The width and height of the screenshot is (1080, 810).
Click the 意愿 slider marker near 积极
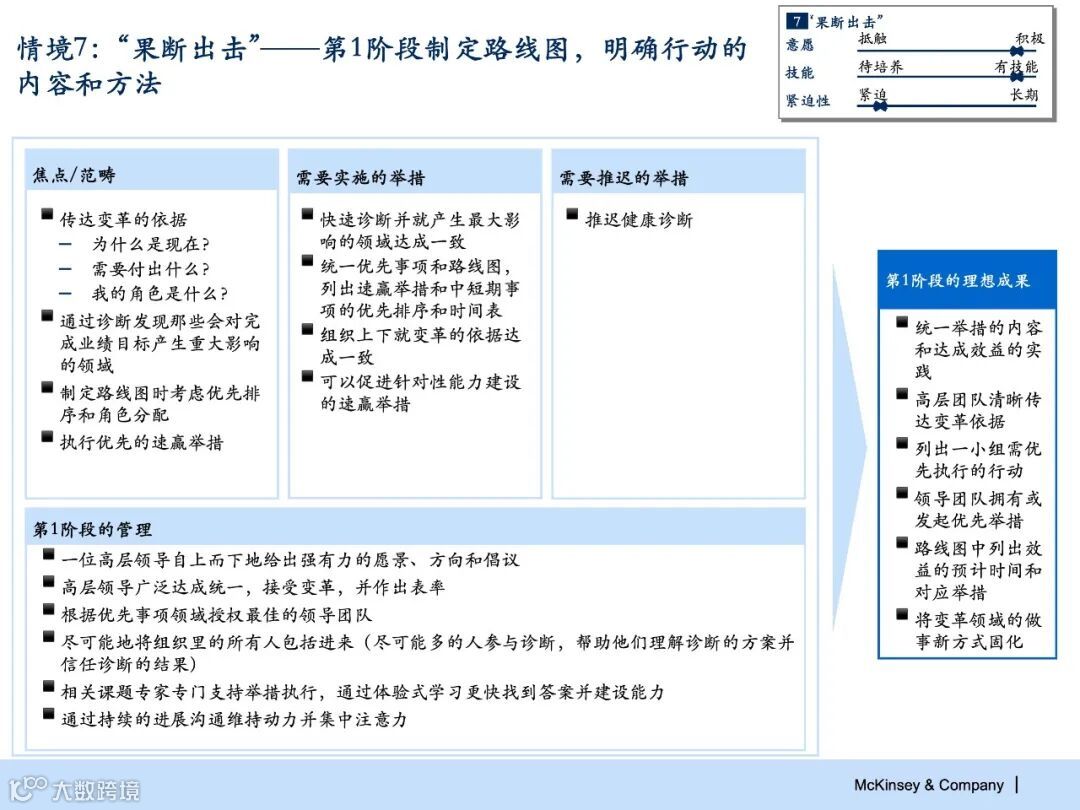click(1017, 52)
